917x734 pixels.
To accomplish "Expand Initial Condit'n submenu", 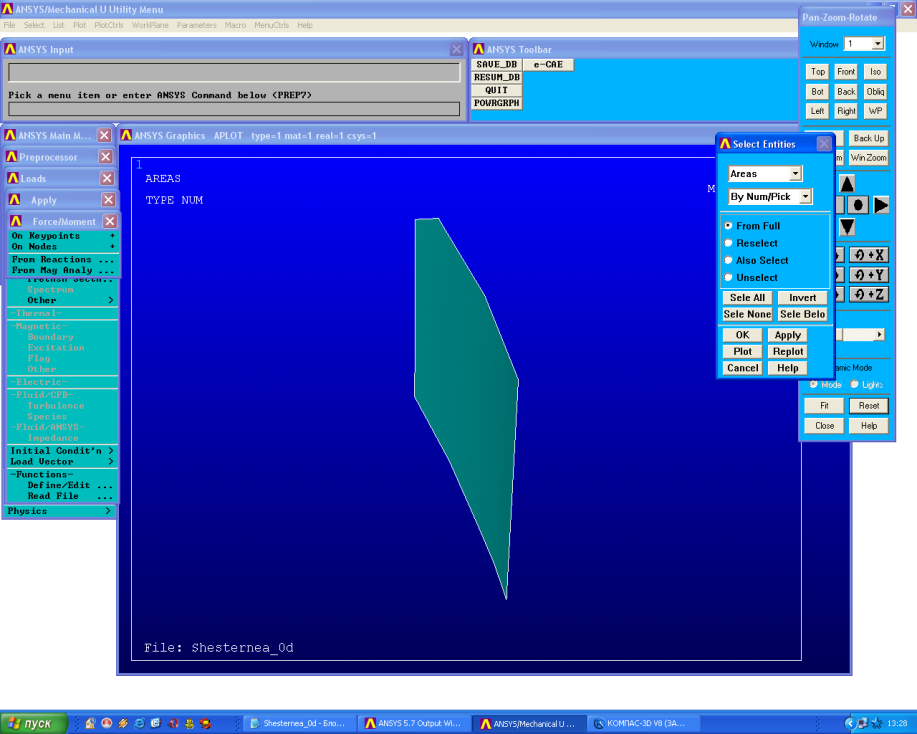I will click(61, 450).
